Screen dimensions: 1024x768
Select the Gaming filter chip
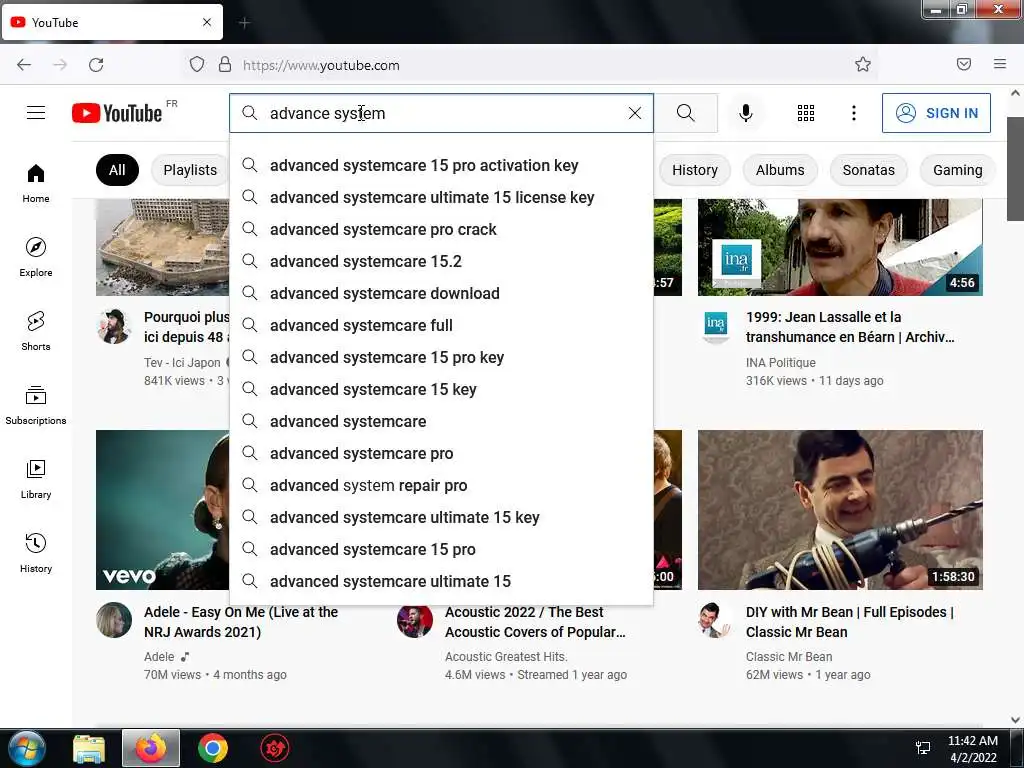point(957,170)
